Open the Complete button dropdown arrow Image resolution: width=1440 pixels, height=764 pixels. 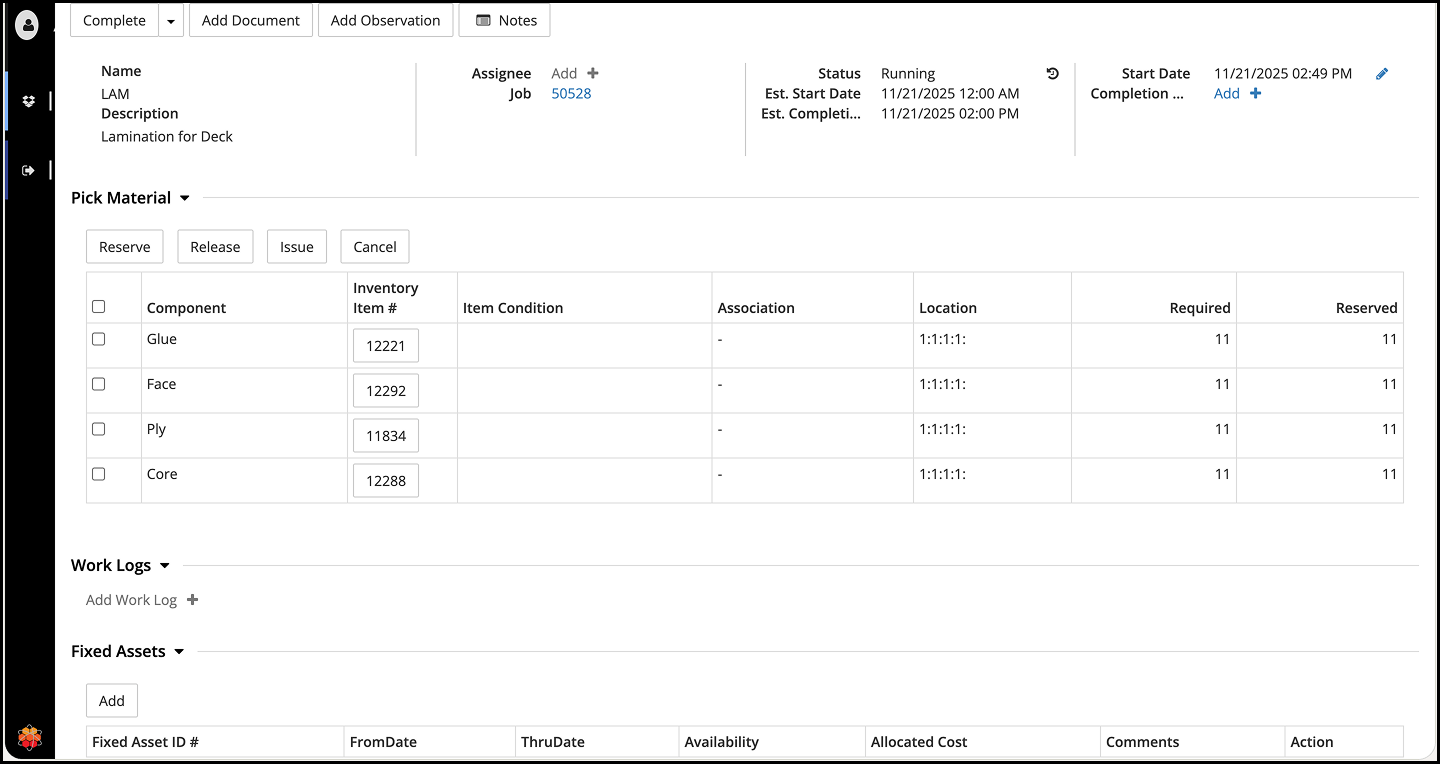tap(171, 21)
